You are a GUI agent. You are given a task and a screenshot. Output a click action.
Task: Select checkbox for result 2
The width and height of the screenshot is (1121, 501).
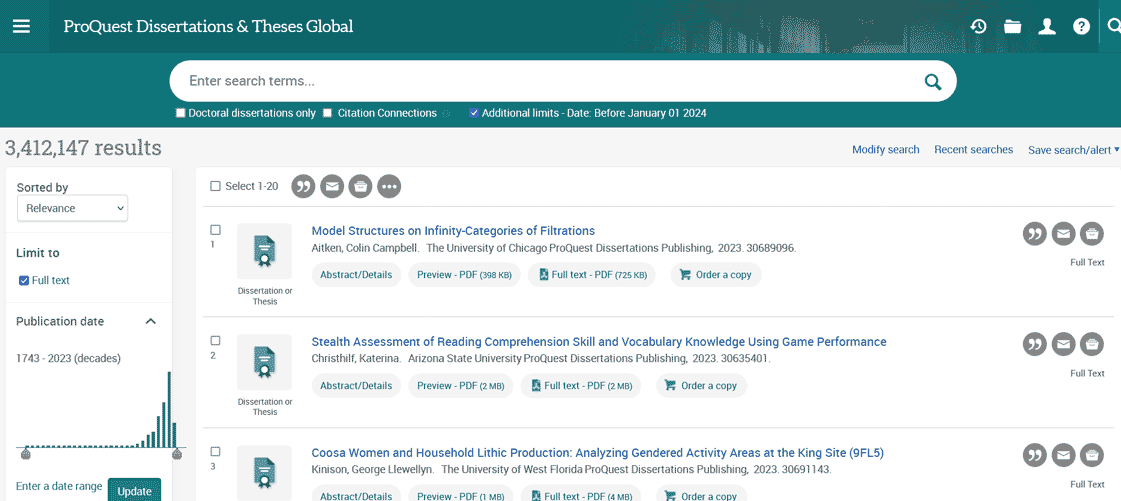(x=215, y=341)
